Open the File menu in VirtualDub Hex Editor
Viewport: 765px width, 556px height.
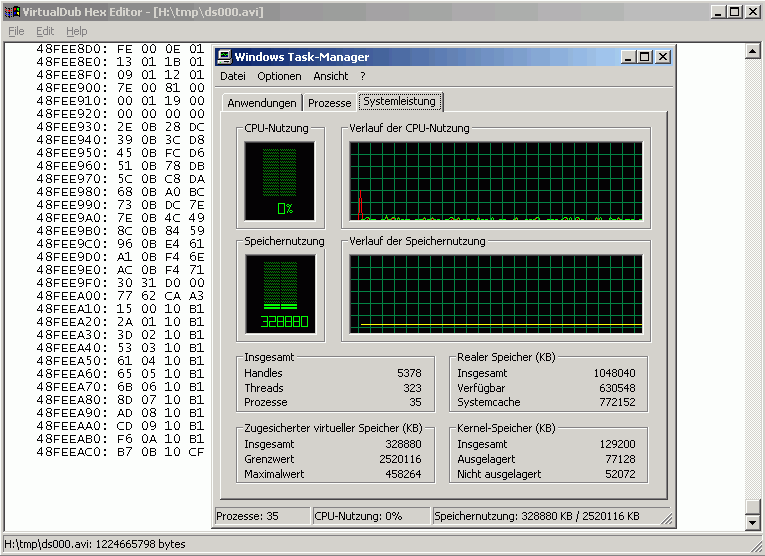point(16,31)
